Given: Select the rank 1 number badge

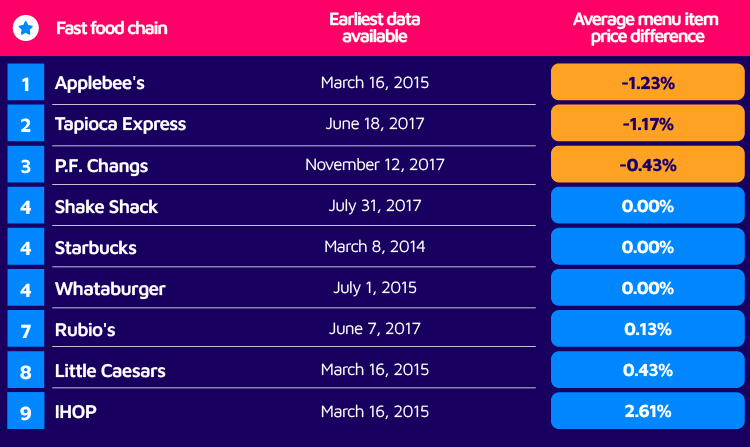Looking at the screenshot, I should click(x=26, y=82).
